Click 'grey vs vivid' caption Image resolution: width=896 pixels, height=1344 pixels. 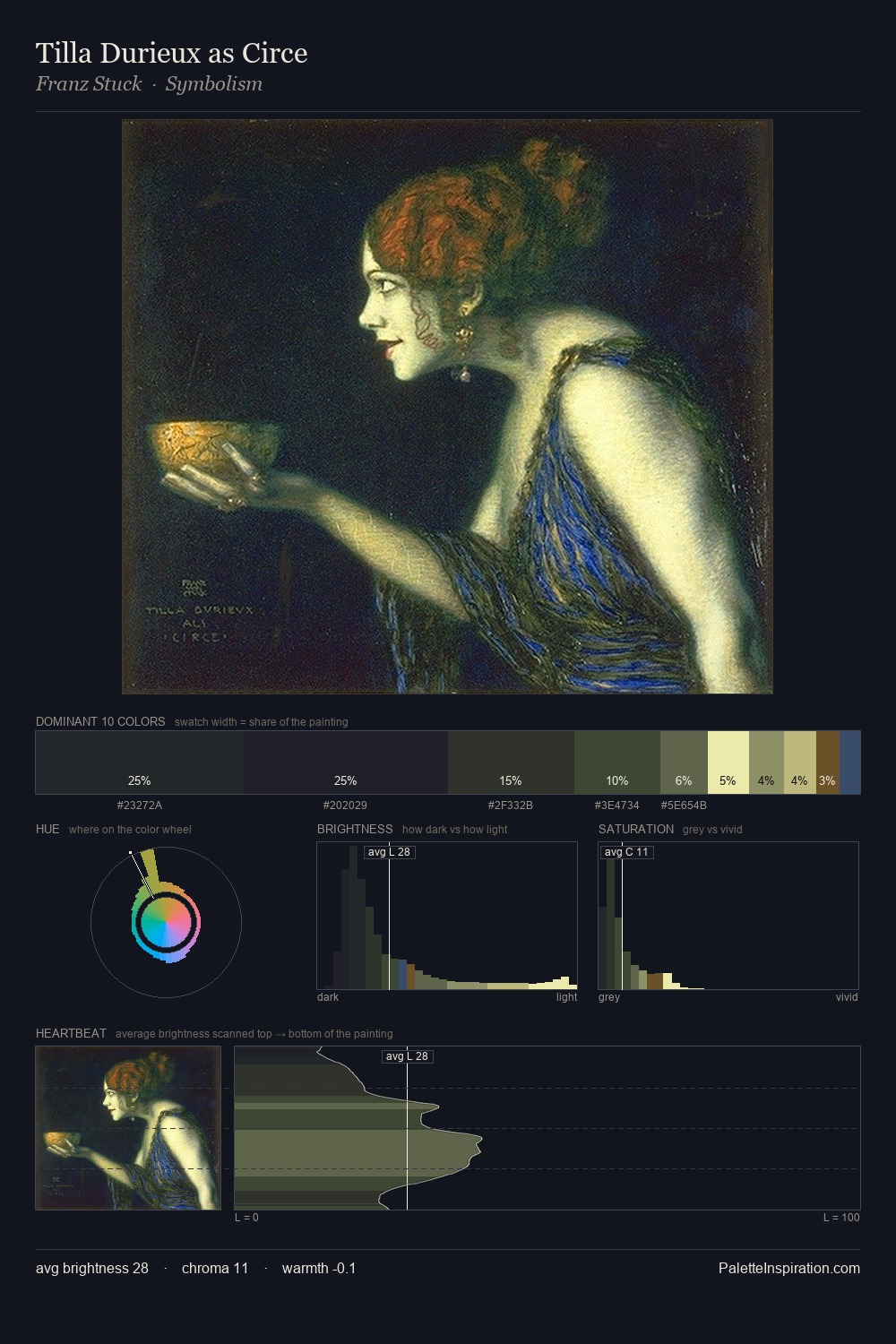pos(712,830)
